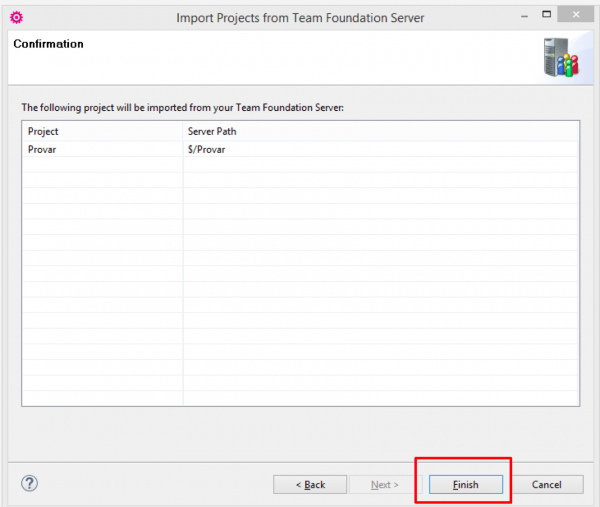Cancel the import wizard
The width and height of the screenshot is (600, 507).
click(546, 484)
